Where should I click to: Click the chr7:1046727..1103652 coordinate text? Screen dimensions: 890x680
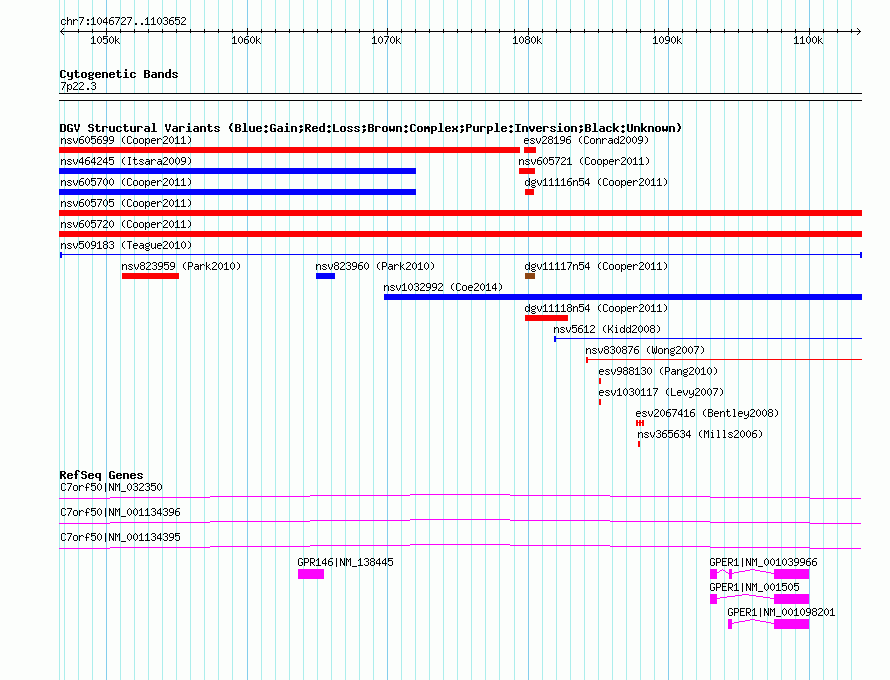tap(123, 21)
